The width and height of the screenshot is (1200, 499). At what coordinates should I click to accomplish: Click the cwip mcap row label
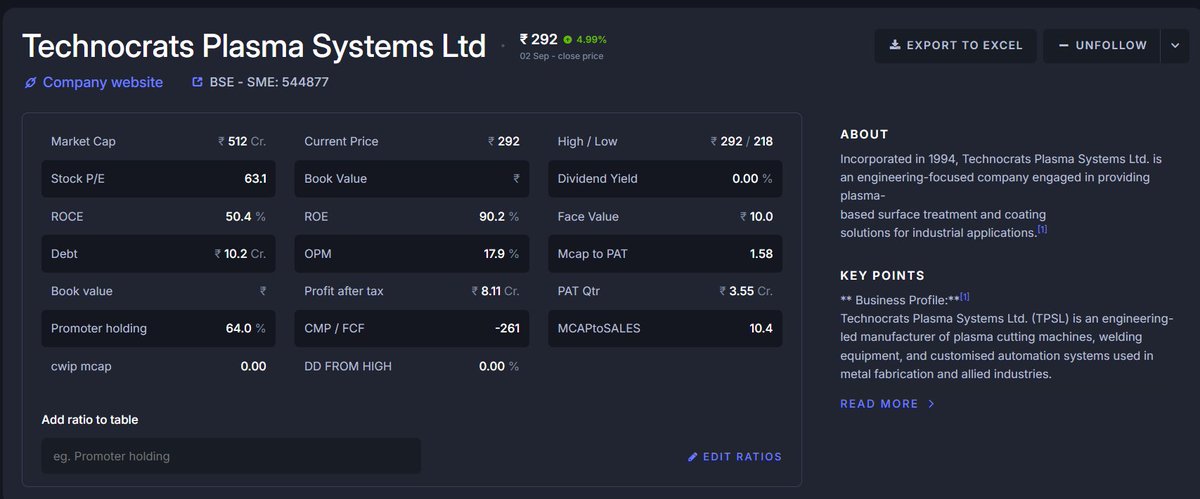click(x=81, y=366)
